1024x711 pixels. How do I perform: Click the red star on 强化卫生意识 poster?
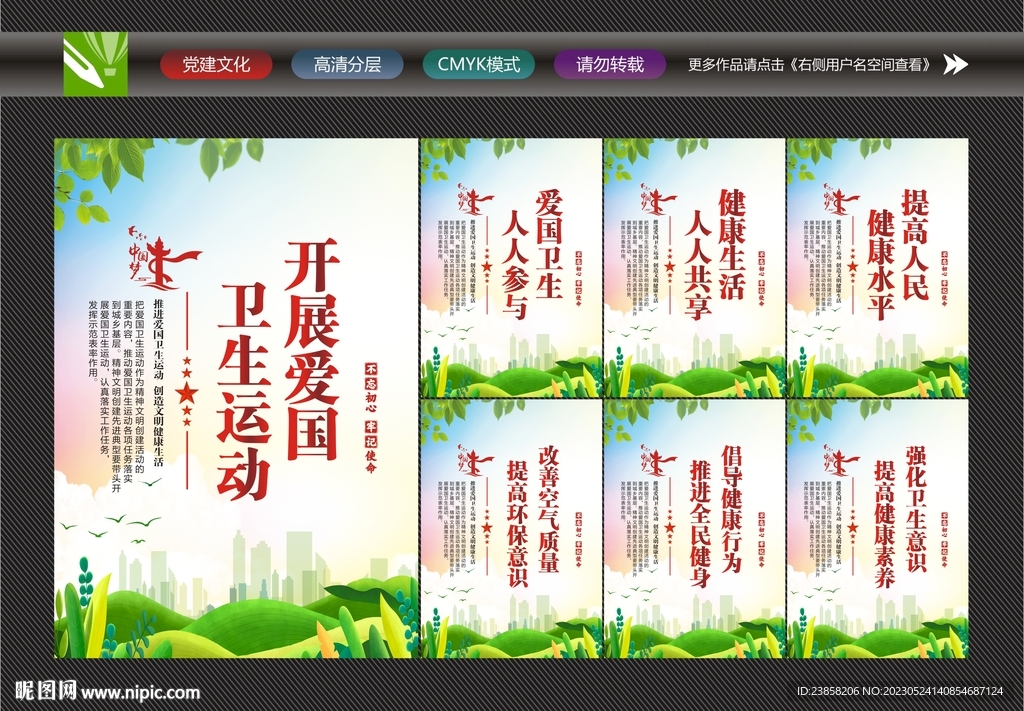tap(853, 528)
